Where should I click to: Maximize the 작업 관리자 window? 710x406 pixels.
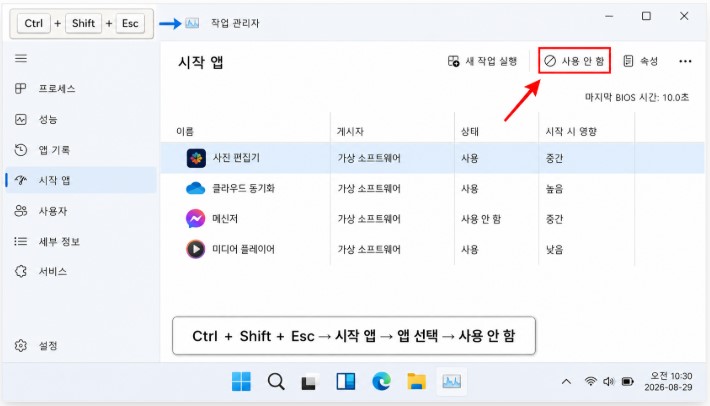point(646,16)
